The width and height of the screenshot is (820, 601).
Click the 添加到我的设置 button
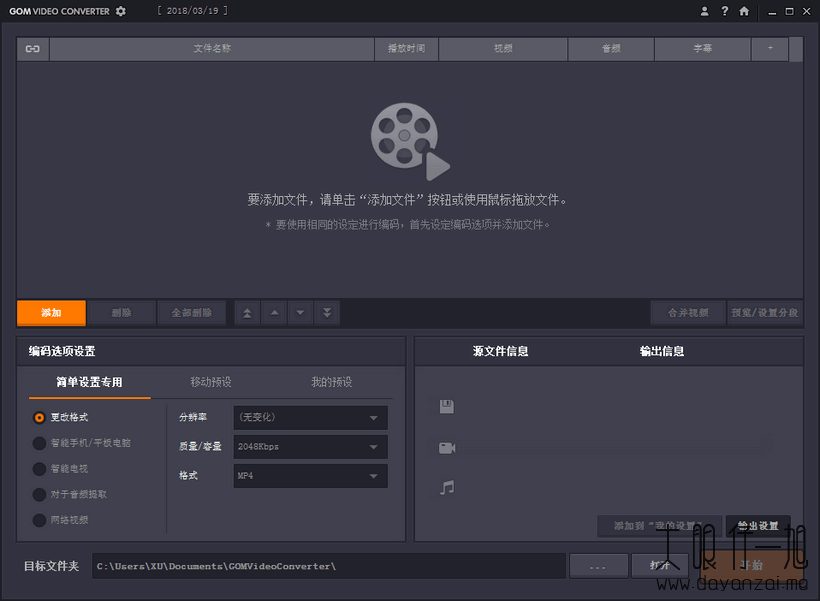659,526
